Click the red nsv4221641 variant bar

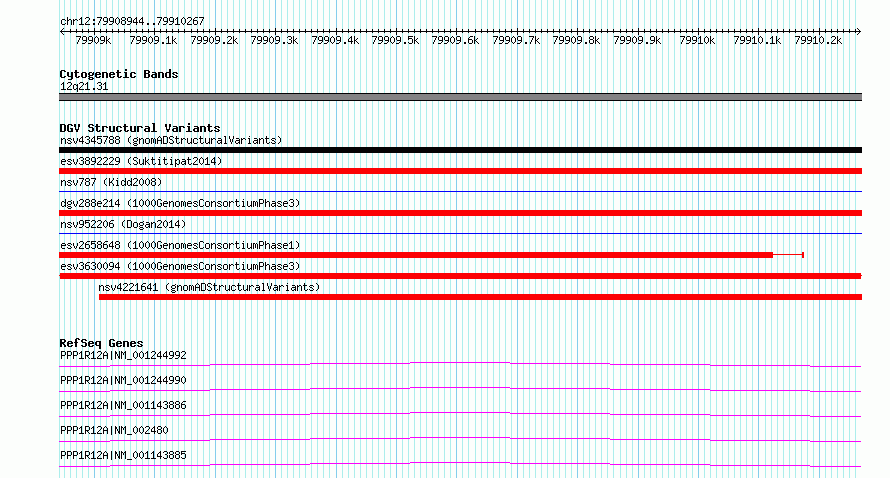(480, 297)
